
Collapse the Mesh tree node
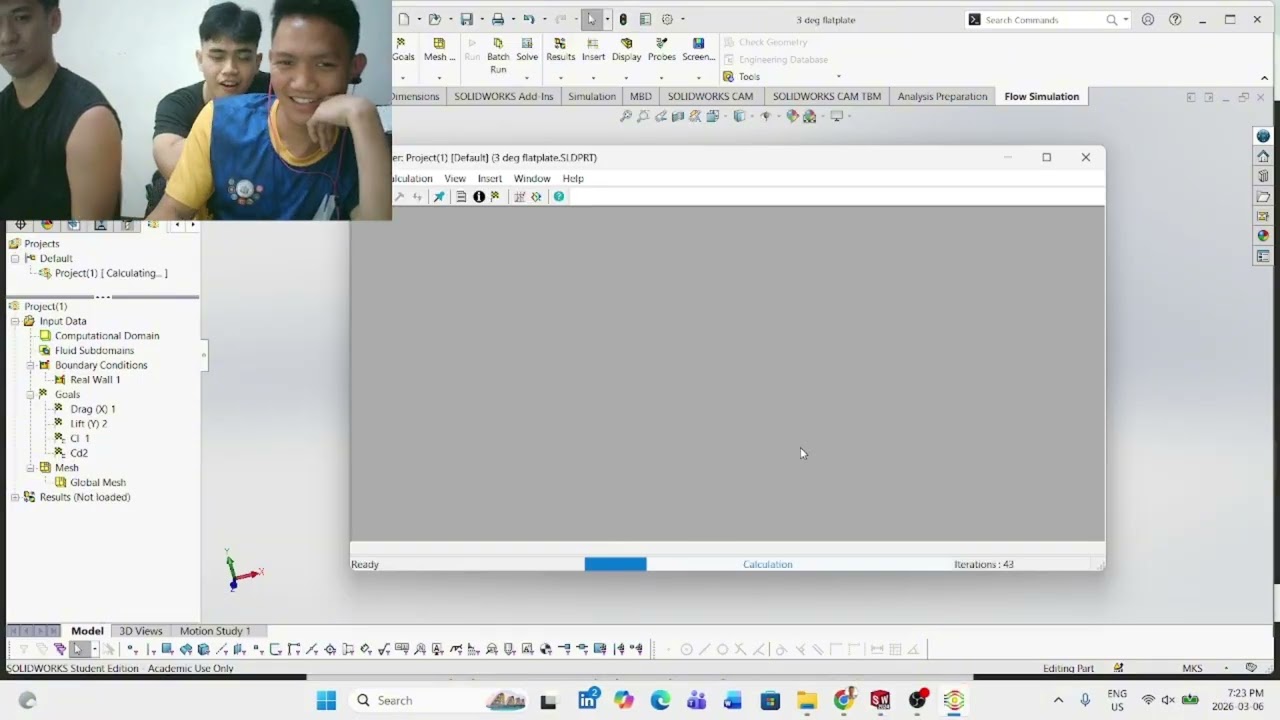30,467
